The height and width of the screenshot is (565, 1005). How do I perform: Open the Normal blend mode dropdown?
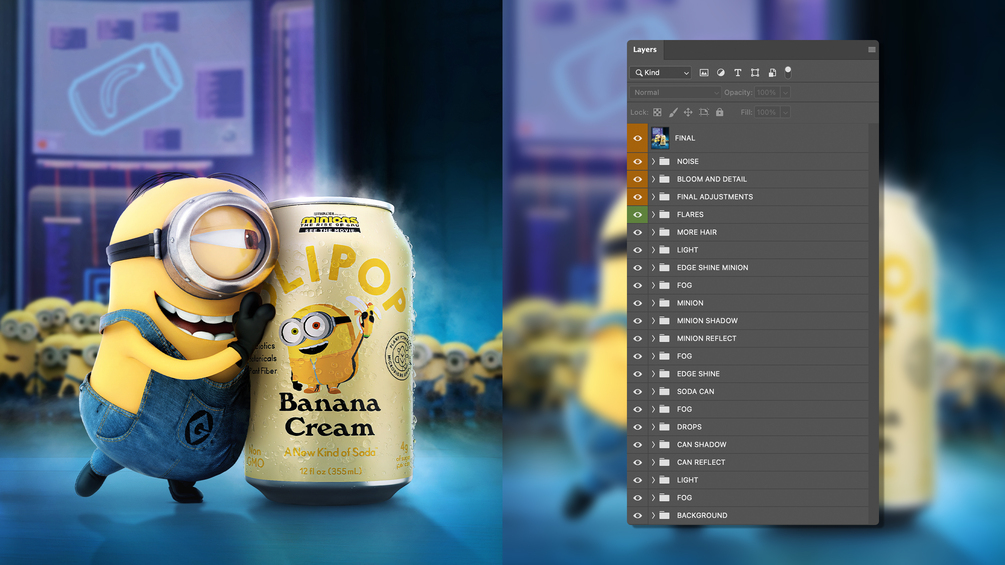676,92
